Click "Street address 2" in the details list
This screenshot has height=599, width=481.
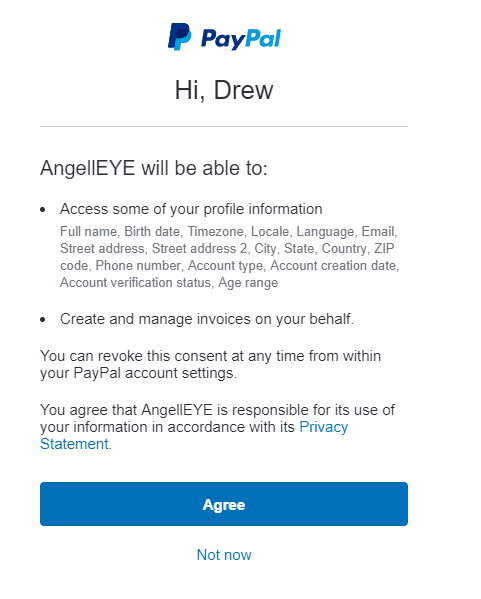click(x=199, y=248)
